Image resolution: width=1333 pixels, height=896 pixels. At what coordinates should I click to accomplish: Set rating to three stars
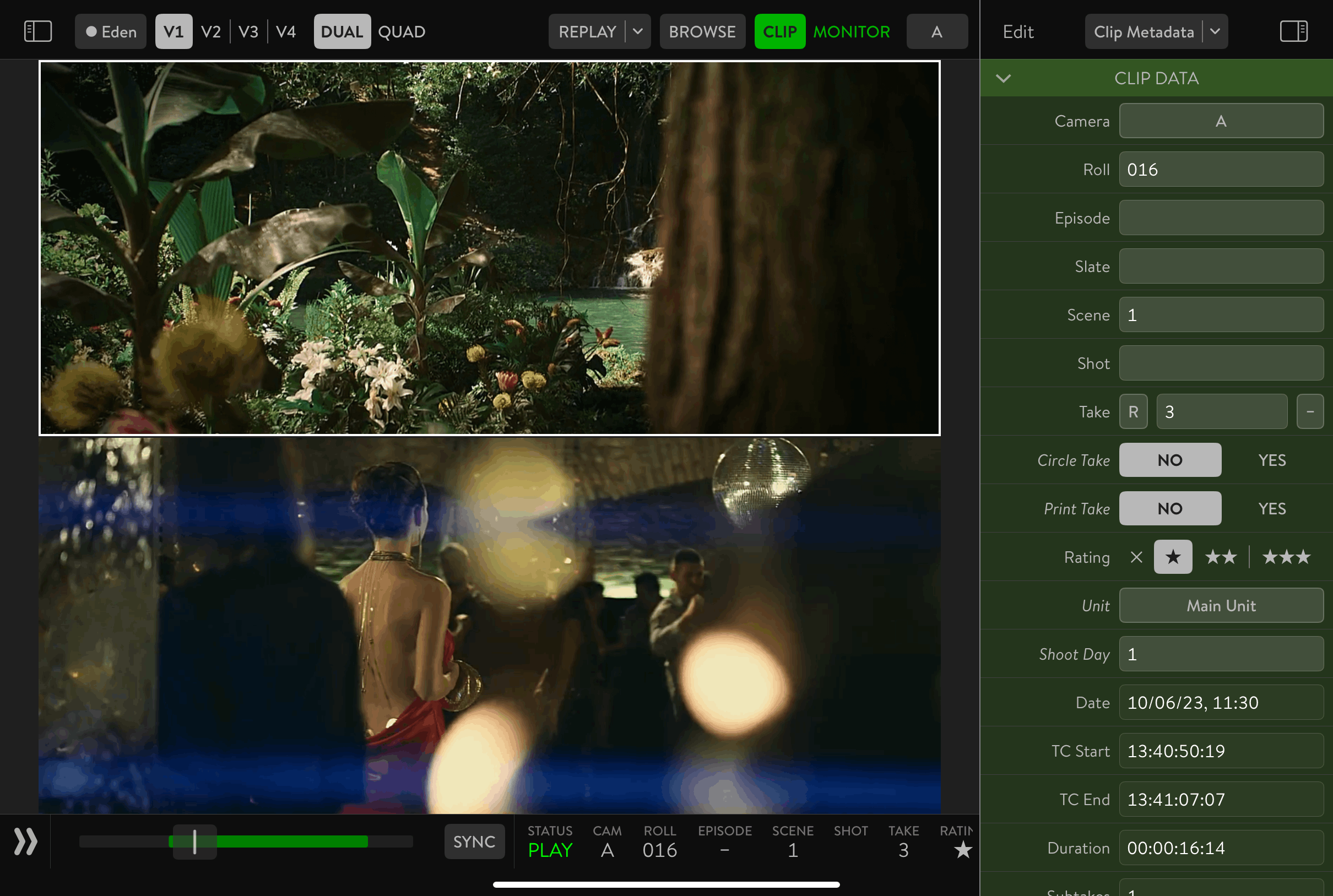[1286, 557]
